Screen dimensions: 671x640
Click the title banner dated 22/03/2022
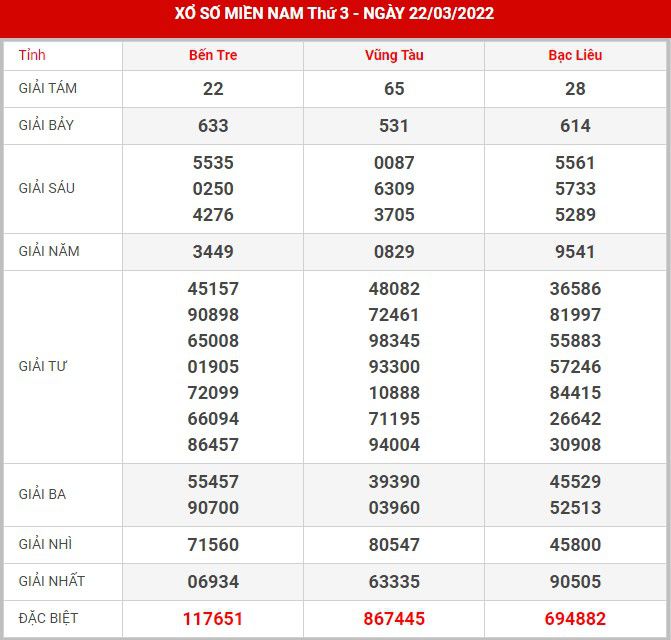[x=335, y=14]
